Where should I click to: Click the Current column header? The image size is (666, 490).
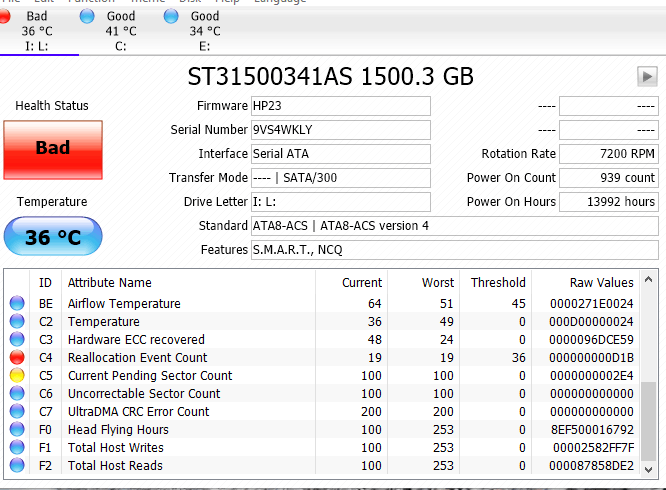[x=351, y=283]
